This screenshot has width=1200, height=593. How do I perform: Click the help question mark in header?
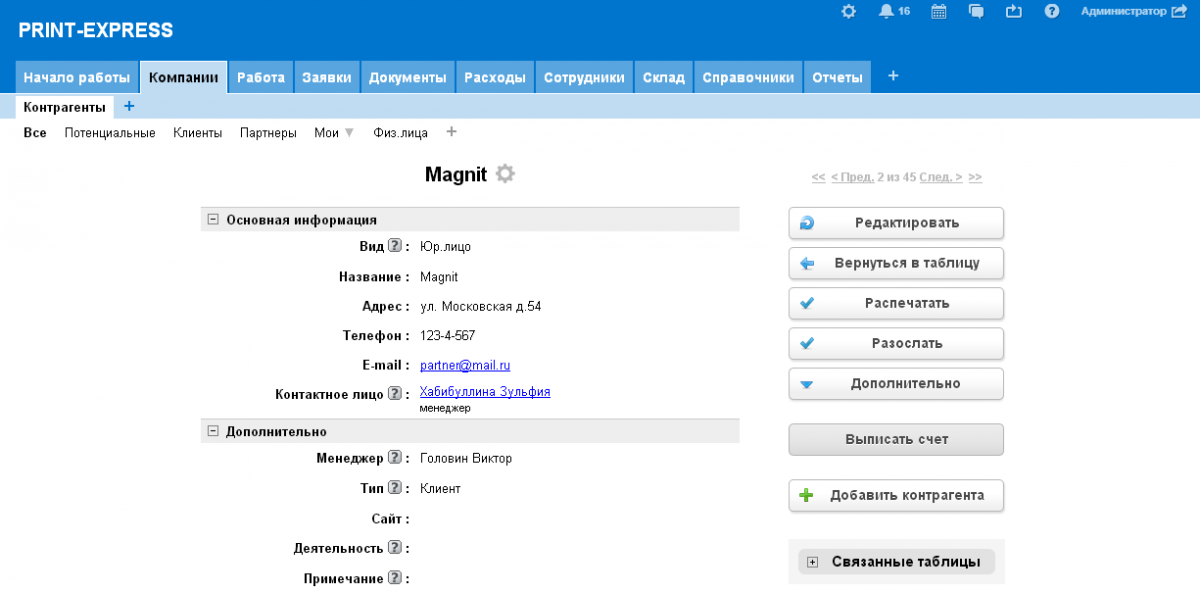(x=1051, y=12)
